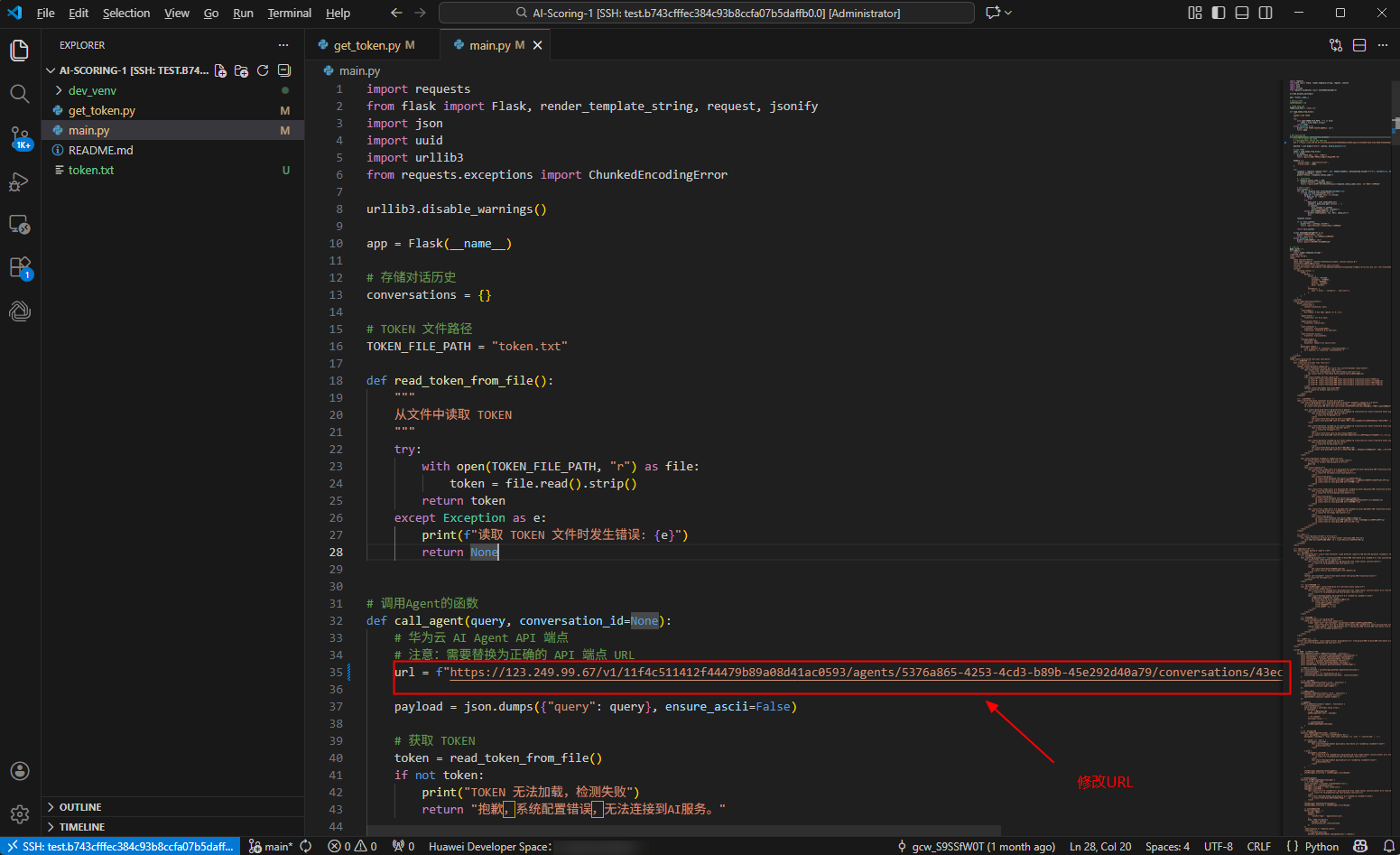Expand the TIMELINE section
Viewport: 1400px width, 855px height.
click(172, 827)
